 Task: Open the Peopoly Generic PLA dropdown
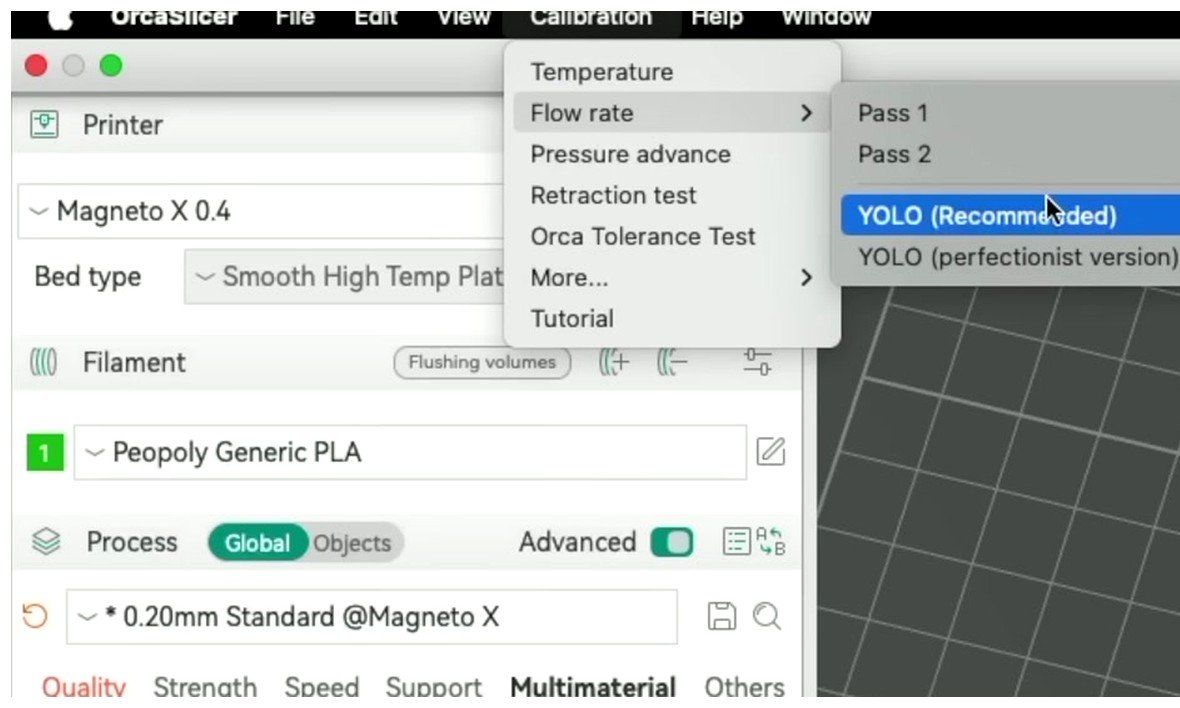click(410, 452)
